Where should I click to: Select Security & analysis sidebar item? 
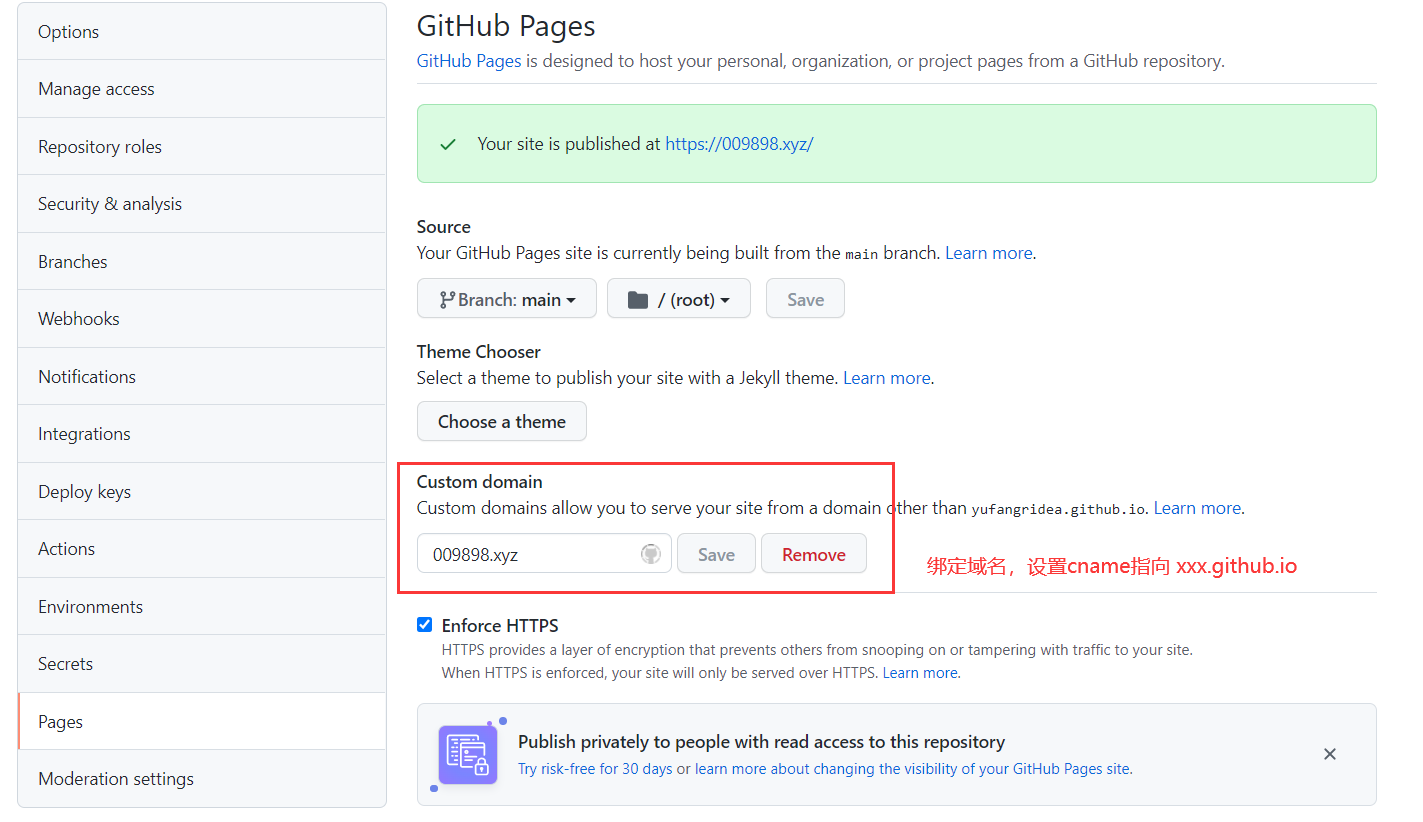click(202, 204)
